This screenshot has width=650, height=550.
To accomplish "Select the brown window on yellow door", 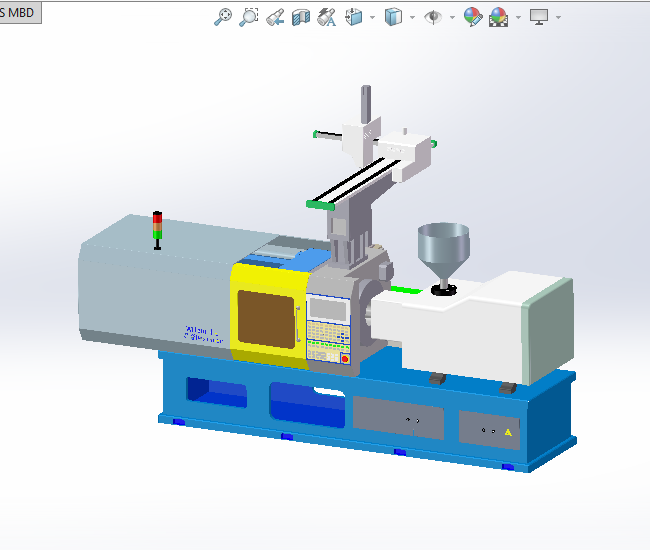I will tap(266, 319).
